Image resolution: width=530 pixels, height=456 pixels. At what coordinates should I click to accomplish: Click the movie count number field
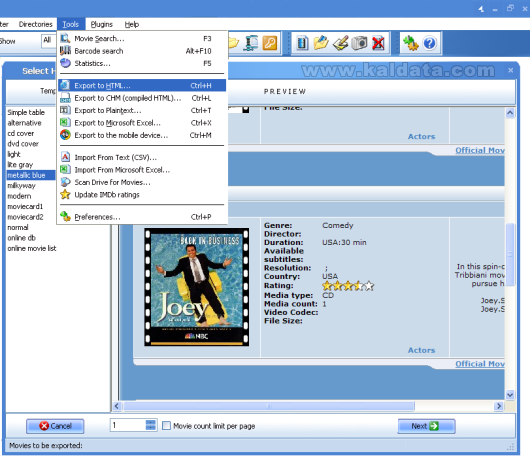(x=128, y=425)
